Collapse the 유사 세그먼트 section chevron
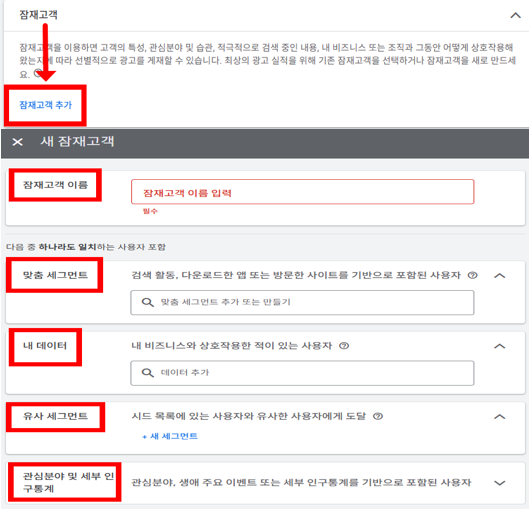The width and height of the screenshot is (529, 509). (x=500, y=417)
